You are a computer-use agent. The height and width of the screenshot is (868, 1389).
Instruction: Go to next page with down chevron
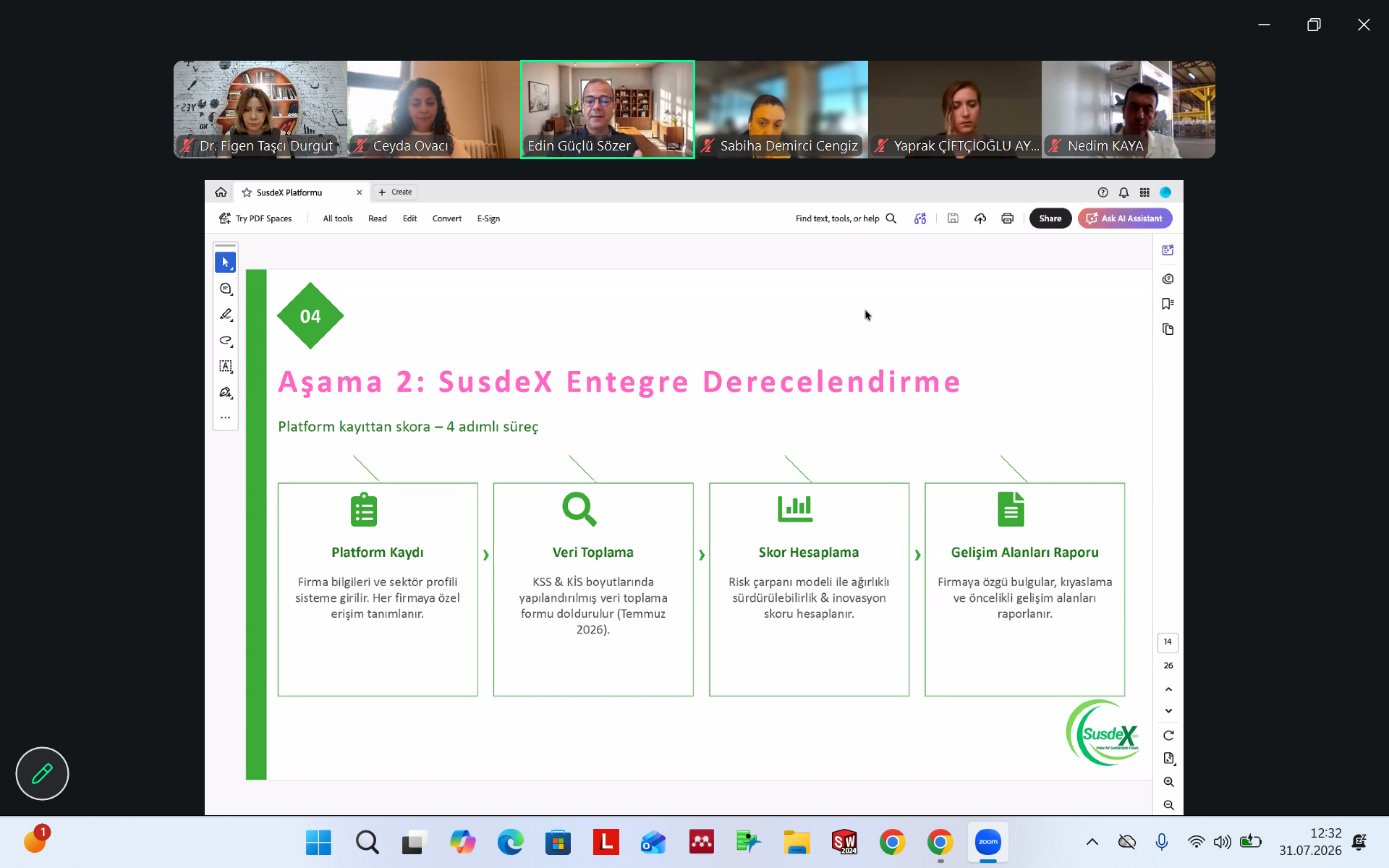pyautogui.click(x=1168, y=711)
